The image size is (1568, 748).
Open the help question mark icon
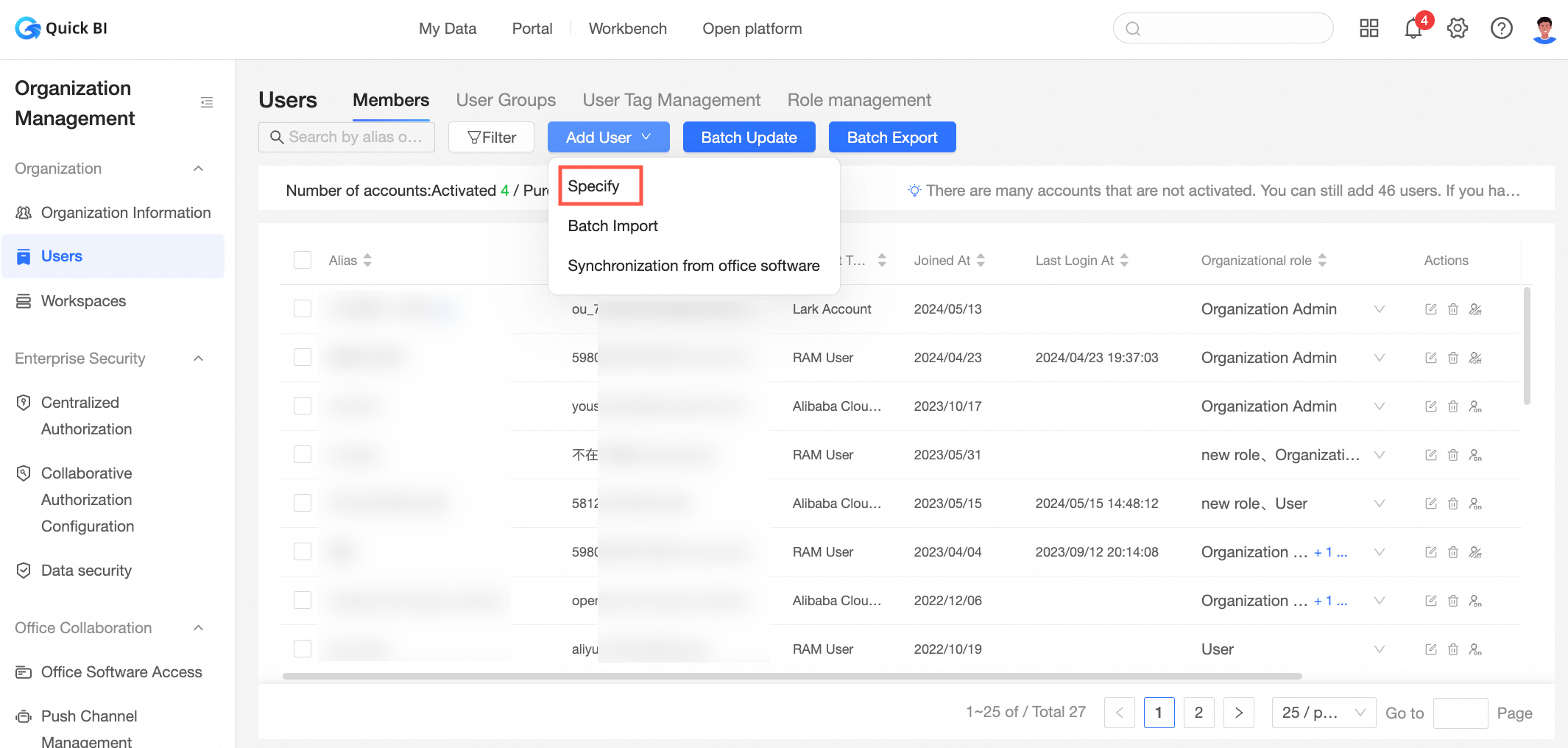[x=1502, y=29]
